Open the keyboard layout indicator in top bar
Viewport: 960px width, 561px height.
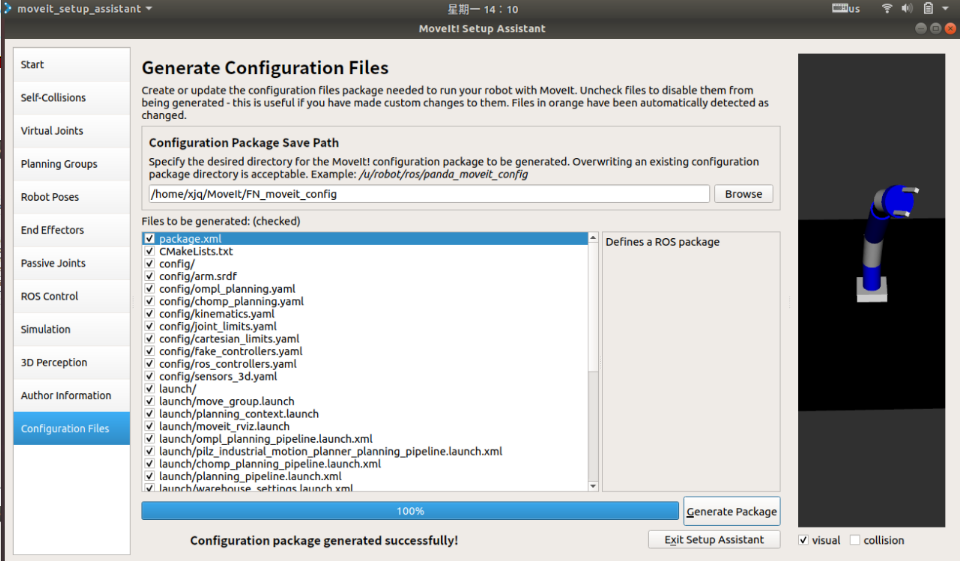pos(846,9)
